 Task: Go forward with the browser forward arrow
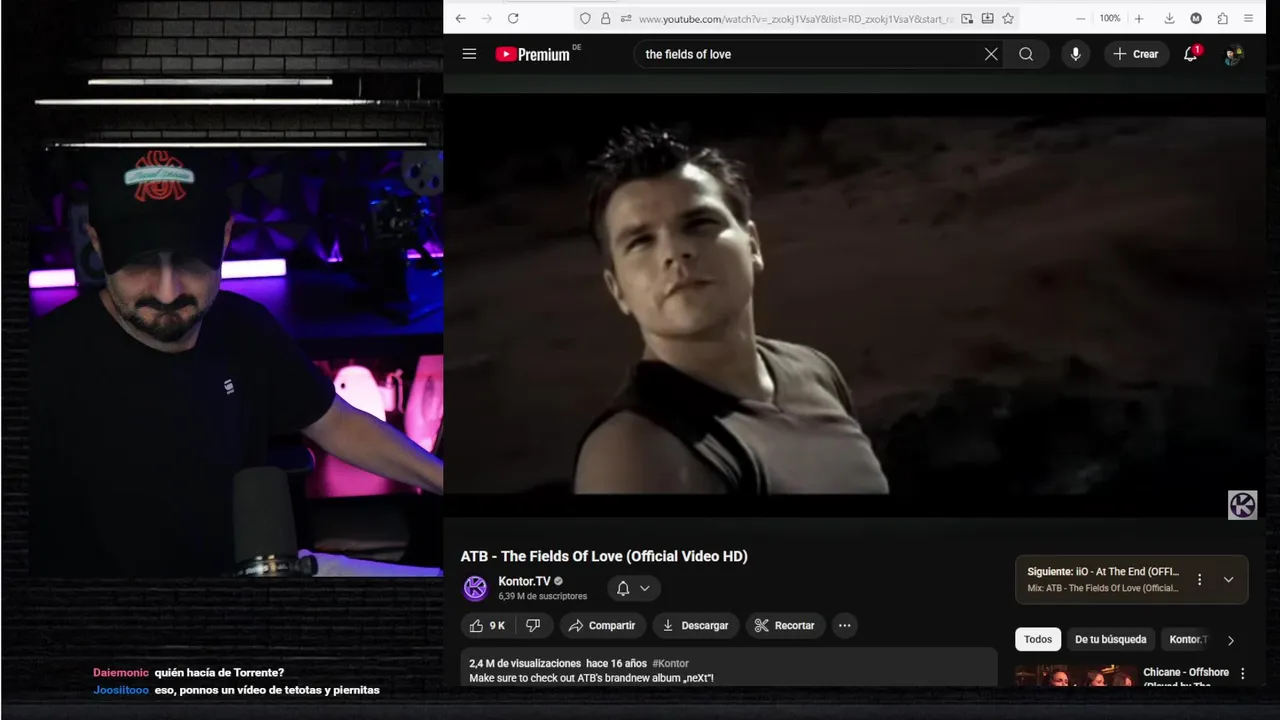pyautogui.click(x=487, y=18)
